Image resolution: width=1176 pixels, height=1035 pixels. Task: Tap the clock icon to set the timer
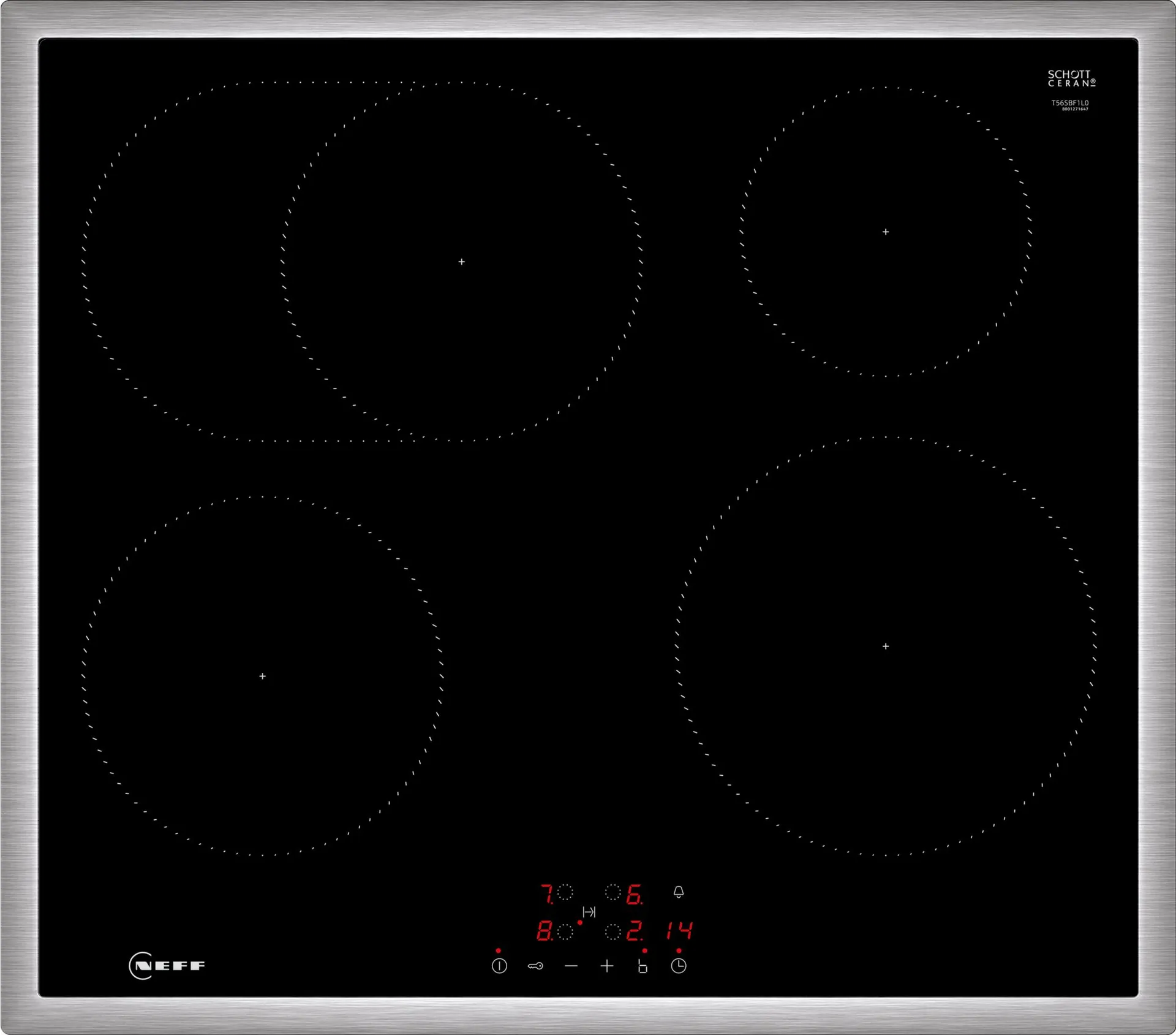coord(678,966)
